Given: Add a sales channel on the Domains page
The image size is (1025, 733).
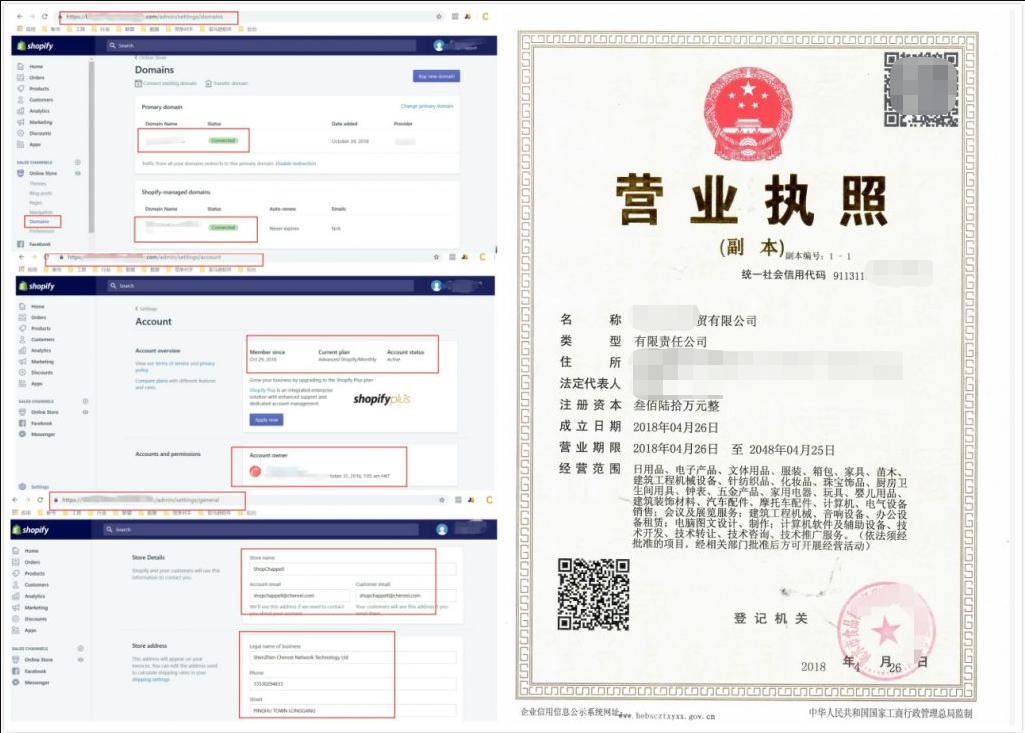Looking at the screenshot, I should tap(78, 162).
